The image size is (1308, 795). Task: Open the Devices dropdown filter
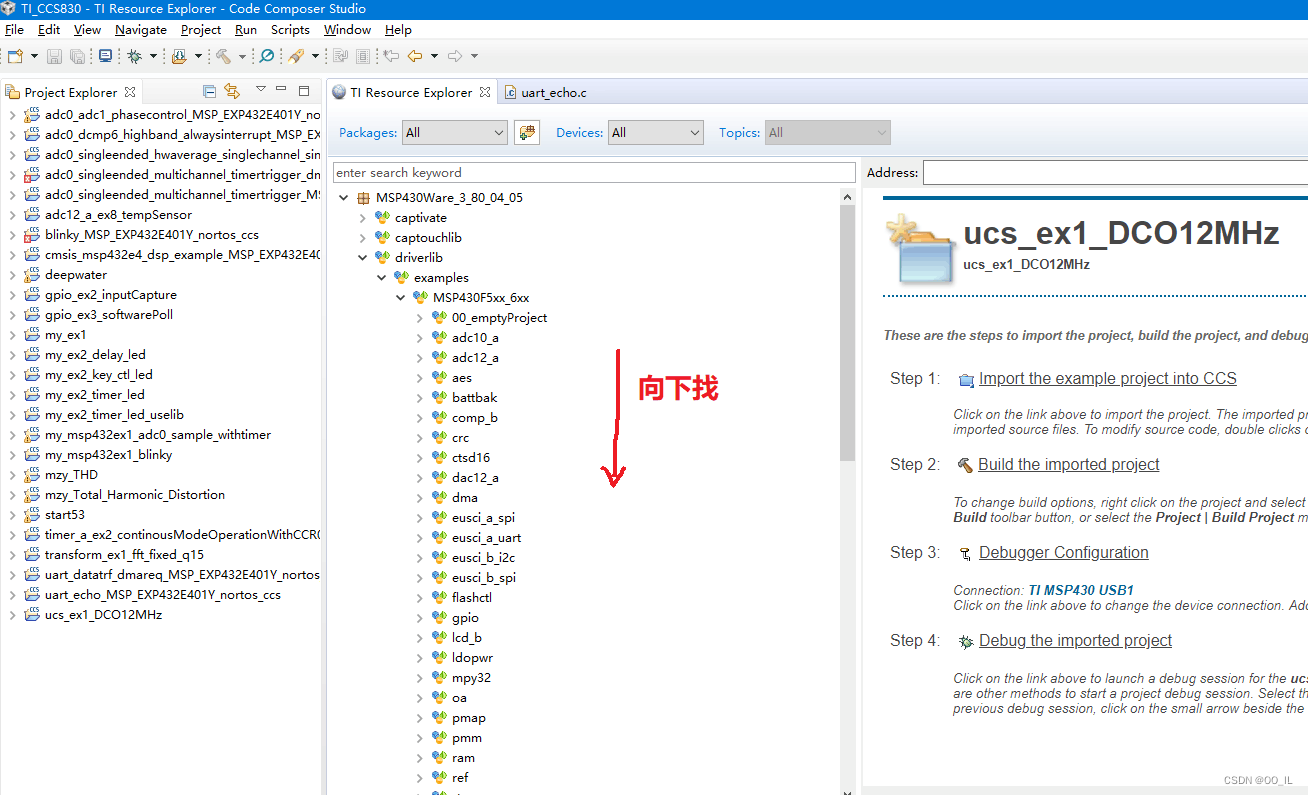pyautogui.click(x=655, y=132)
